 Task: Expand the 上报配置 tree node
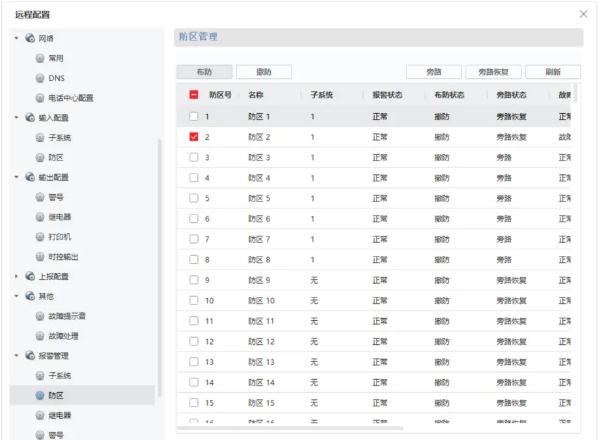click(16, 276)
